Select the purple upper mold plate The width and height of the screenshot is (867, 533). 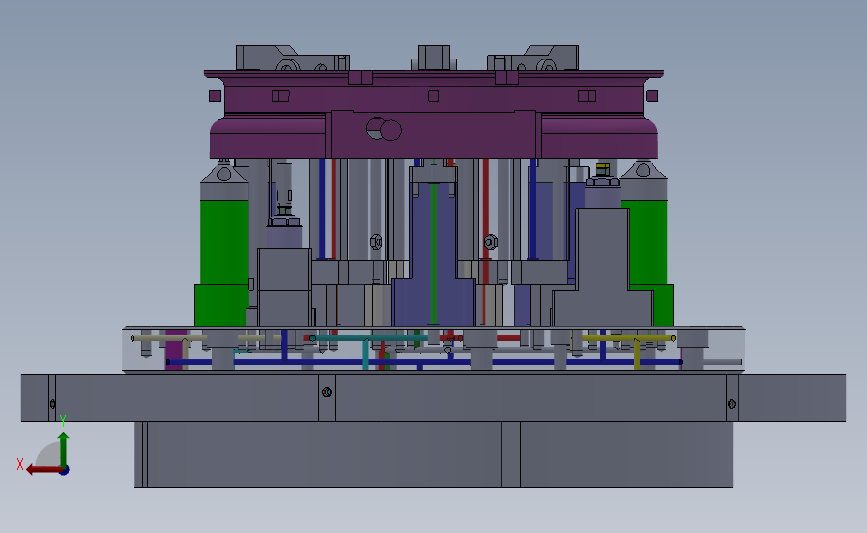tap(434, 115)
